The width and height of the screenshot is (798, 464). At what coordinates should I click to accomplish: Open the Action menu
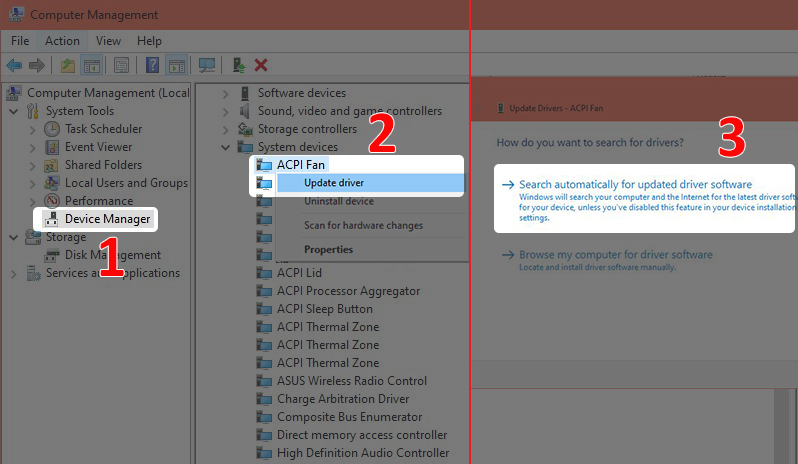[x=62, y=41]
